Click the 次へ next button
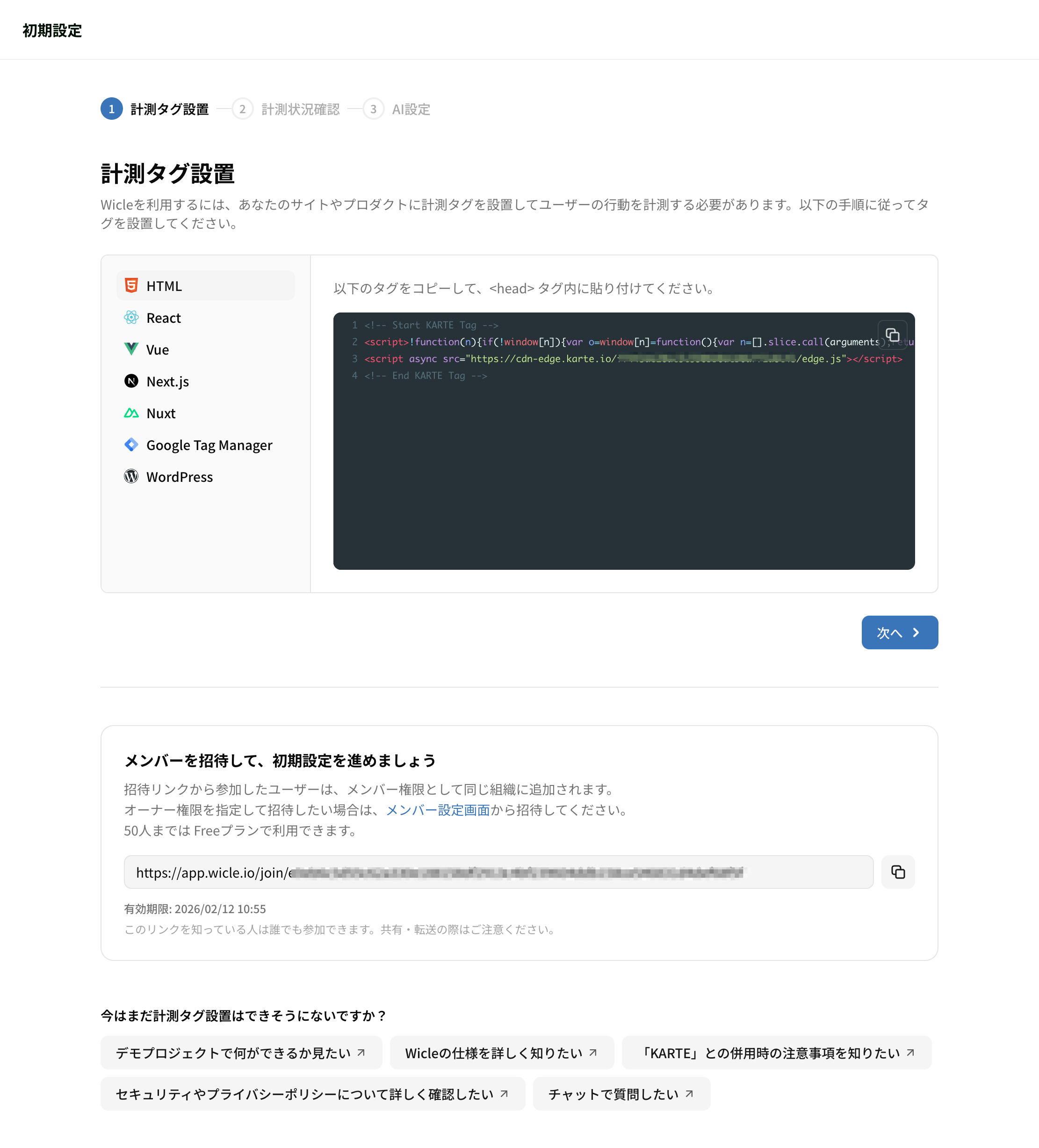 coord(900,632)
